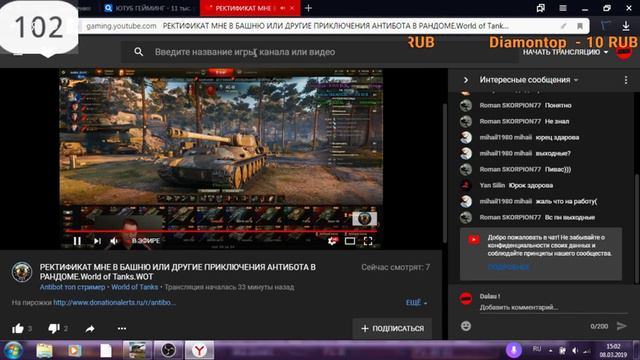Open system volume tray icon

click(x=575, y=351)
